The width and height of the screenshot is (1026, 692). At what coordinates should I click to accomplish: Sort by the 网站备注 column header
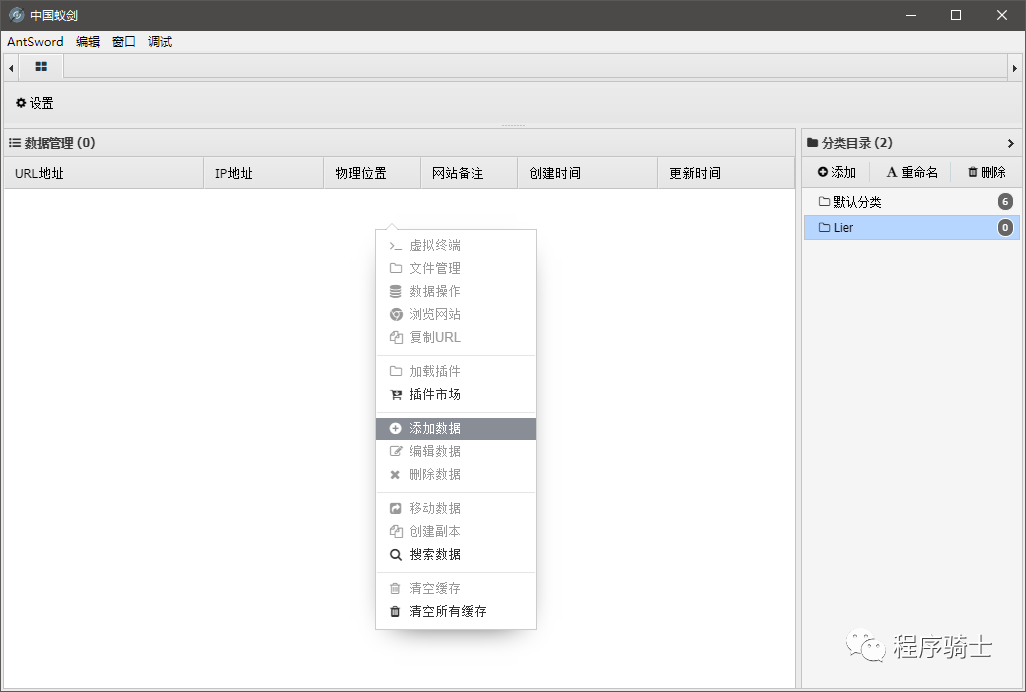click(x=469, y=173)
